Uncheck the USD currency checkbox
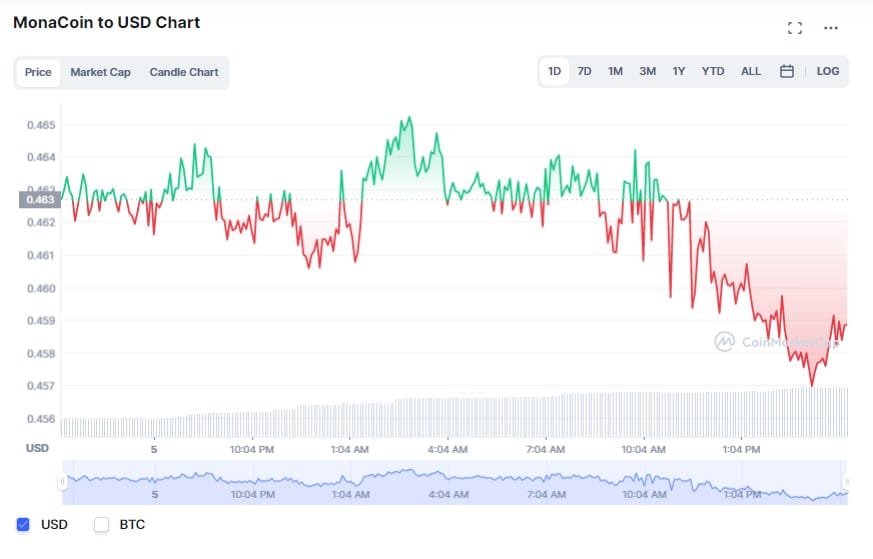The height and width of the screenshot is (559, 873). point(23,524)
